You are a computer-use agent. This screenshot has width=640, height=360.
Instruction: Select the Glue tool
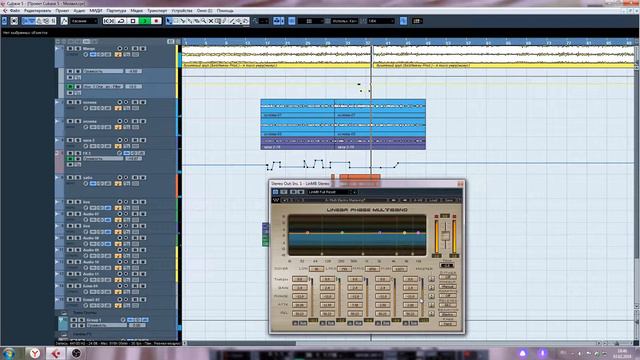pyautogui.click(x=190, y=21)
